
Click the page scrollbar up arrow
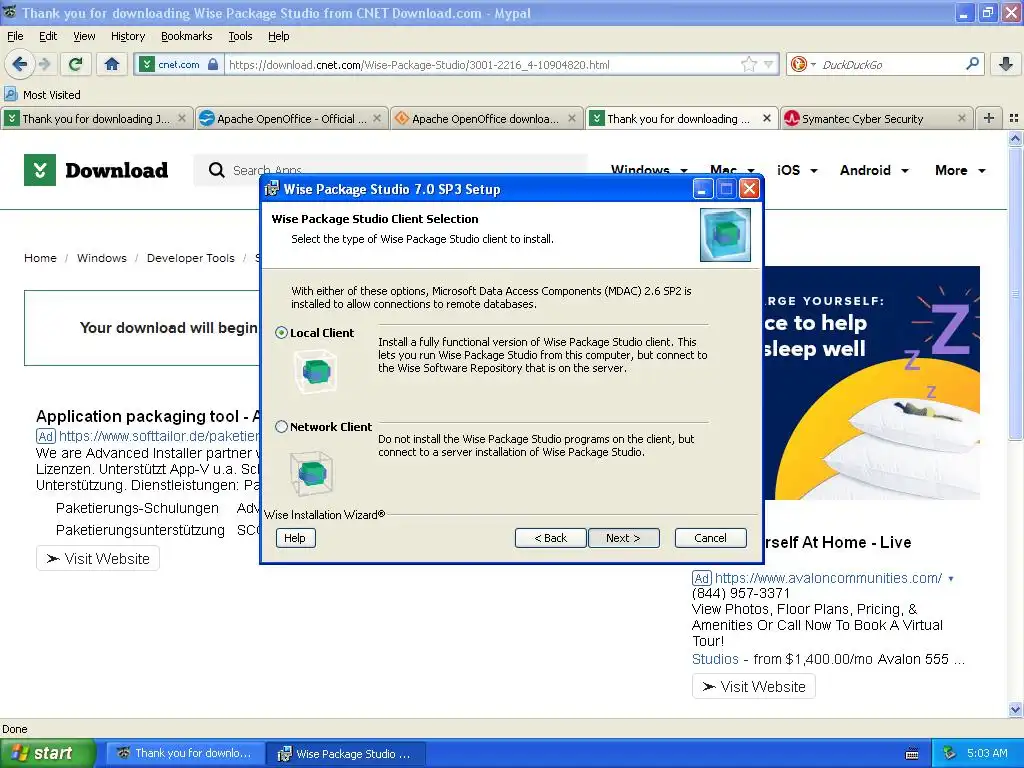pyautogui.click(x=1015, y=138)
